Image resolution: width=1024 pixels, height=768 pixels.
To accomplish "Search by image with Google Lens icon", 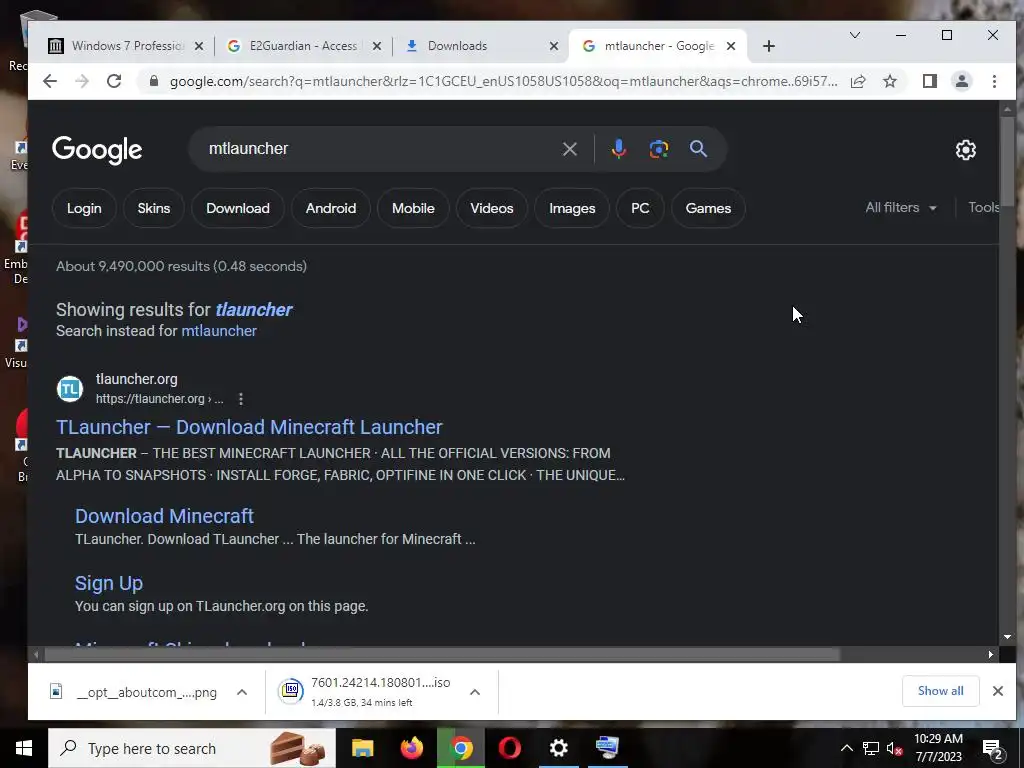I will coord(658,149).
